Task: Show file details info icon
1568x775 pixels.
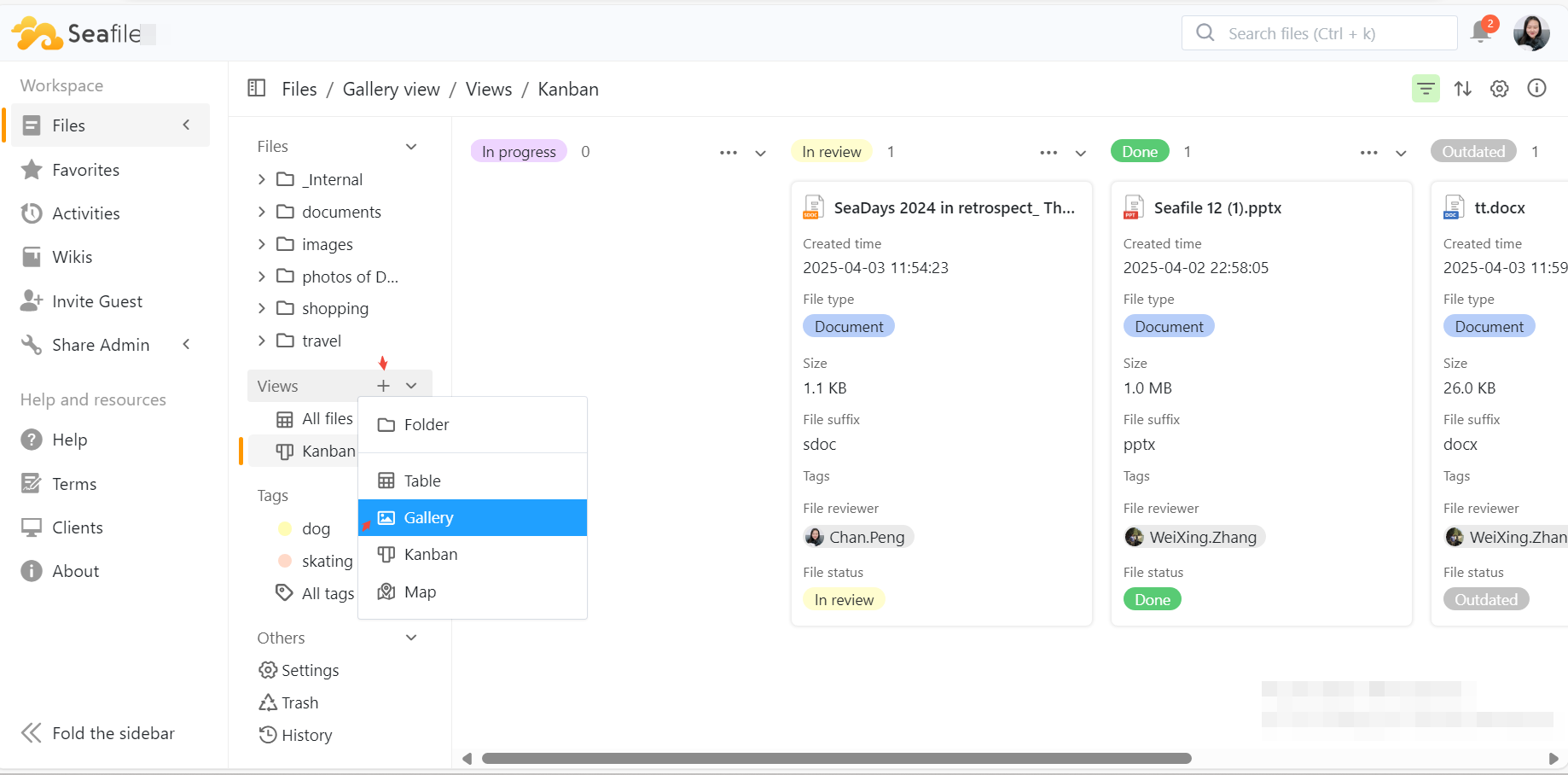Action: click(1536, 89)
